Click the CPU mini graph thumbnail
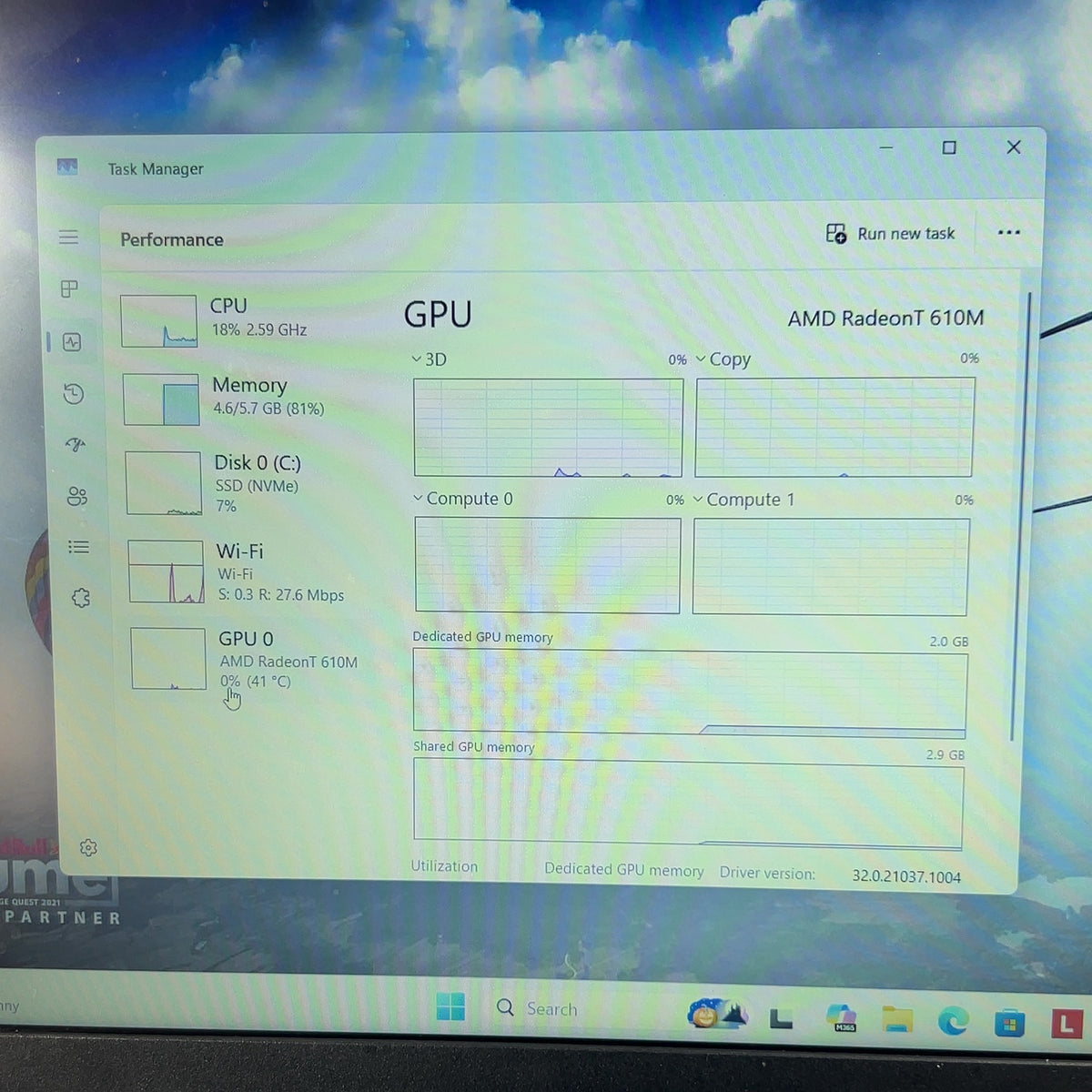This screenshot has width=1092, height=1092. (x=159, y=321)
